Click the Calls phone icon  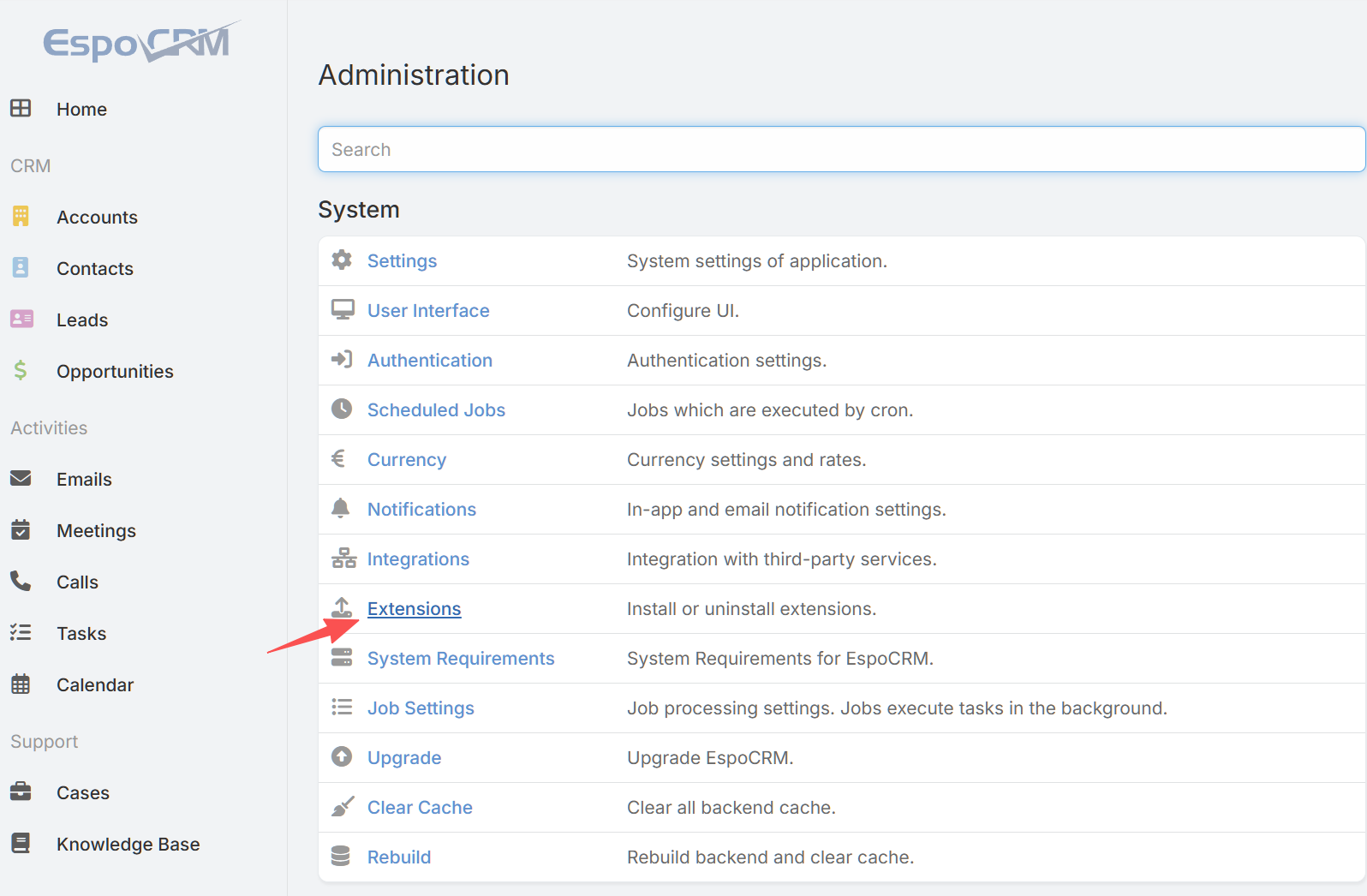21,581
